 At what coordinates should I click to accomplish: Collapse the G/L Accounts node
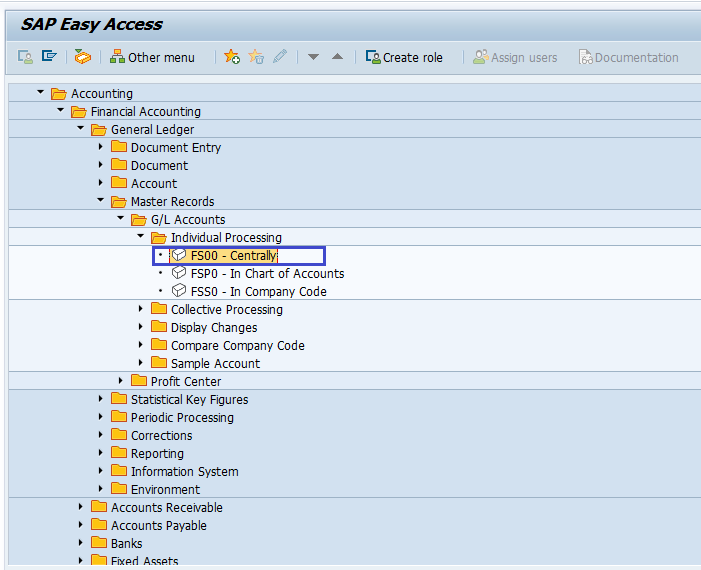point(121,218)
